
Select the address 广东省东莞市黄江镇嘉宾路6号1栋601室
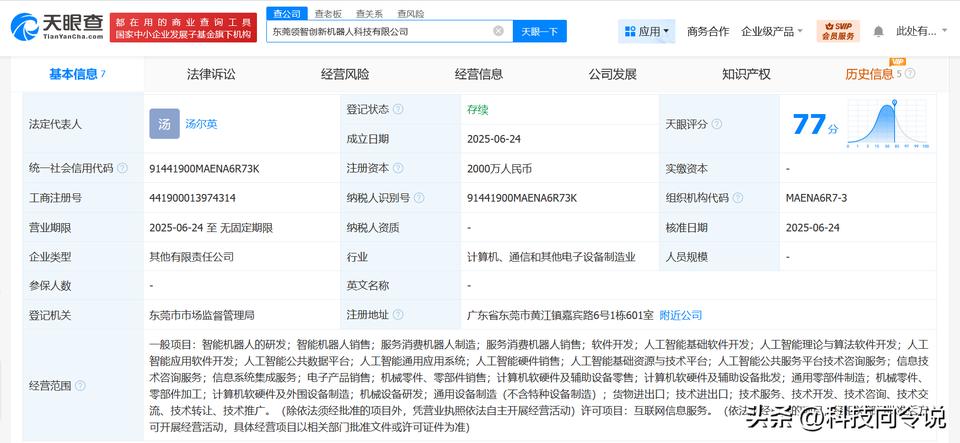560,315
